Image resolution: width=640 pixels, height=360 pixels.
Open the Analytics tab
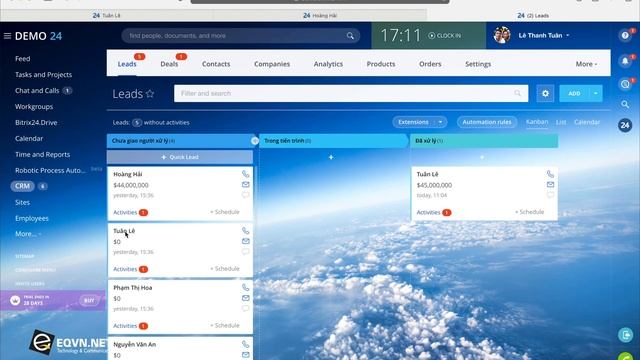coord(328,64)
